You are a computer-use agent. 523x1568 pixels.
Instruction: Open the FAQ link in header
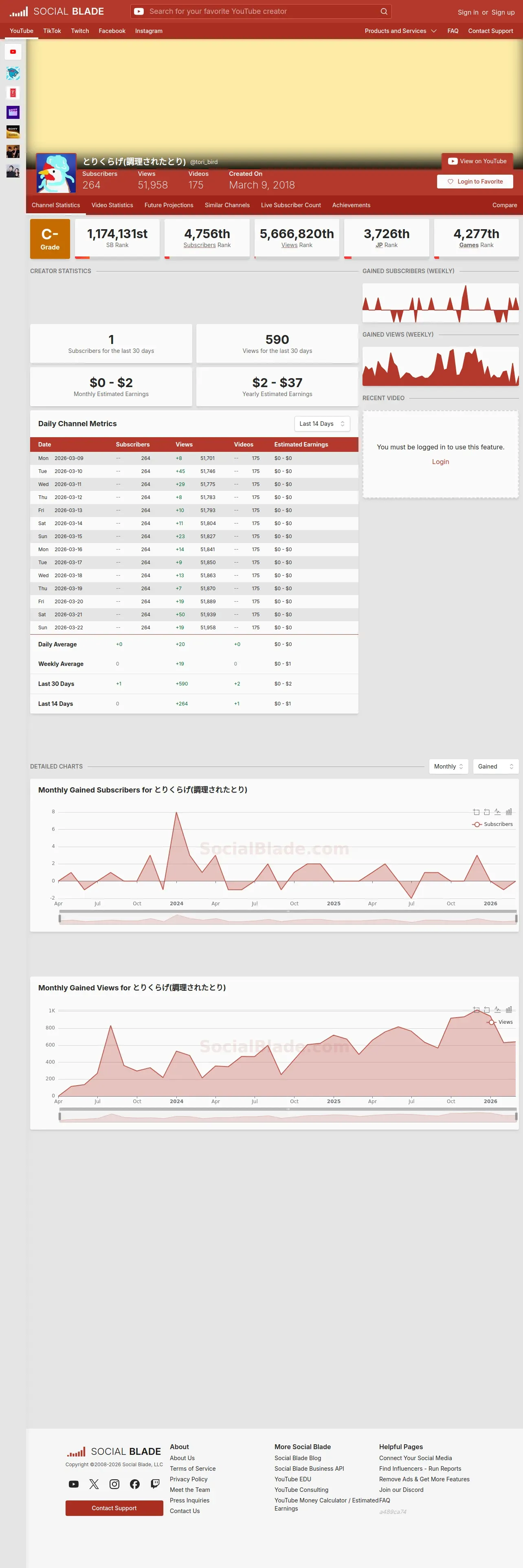click(453, 31)
